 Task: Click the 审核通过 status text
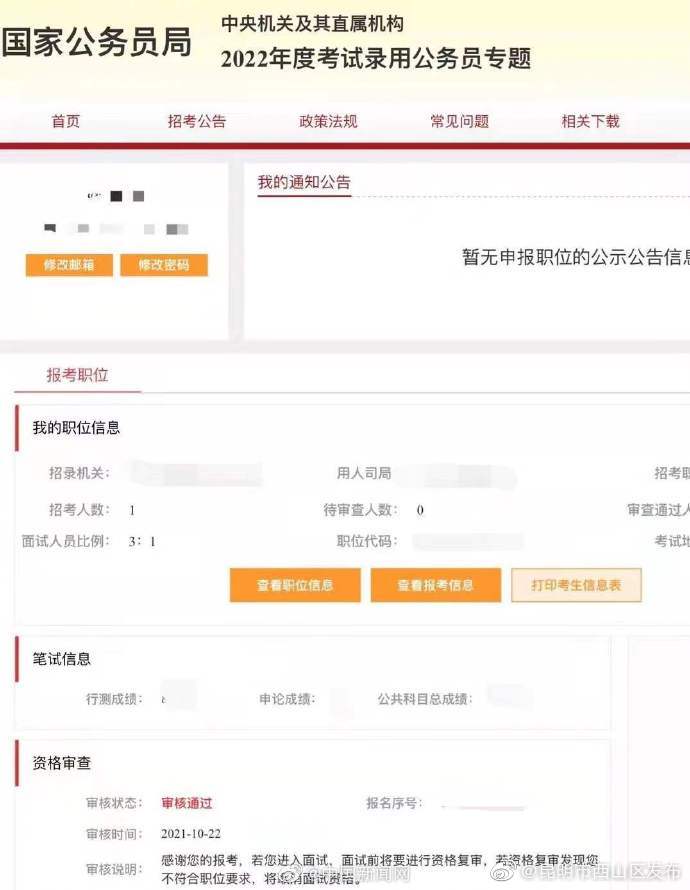coord(187,803)
